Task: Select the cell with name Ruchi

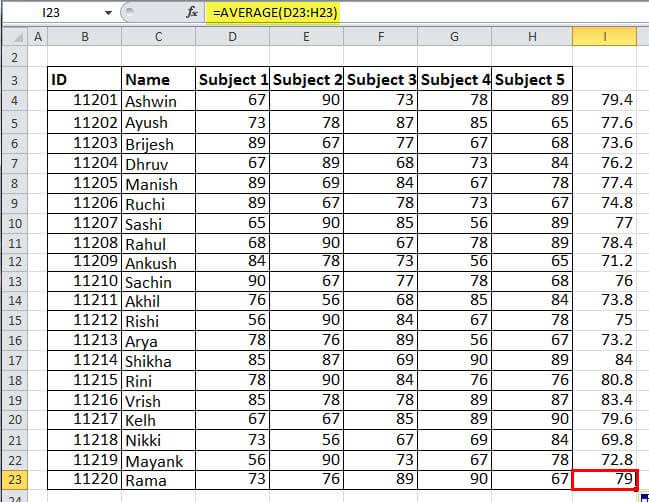Action: (x=159, y=203)
